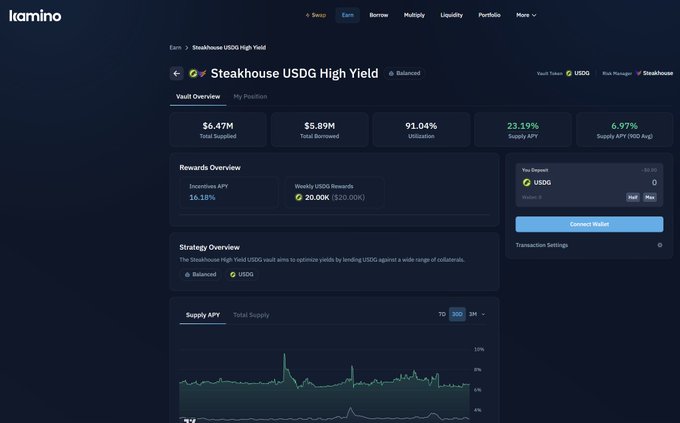Click the Connect Wallet button
This screenshot has height=423, width=680.
589,224
